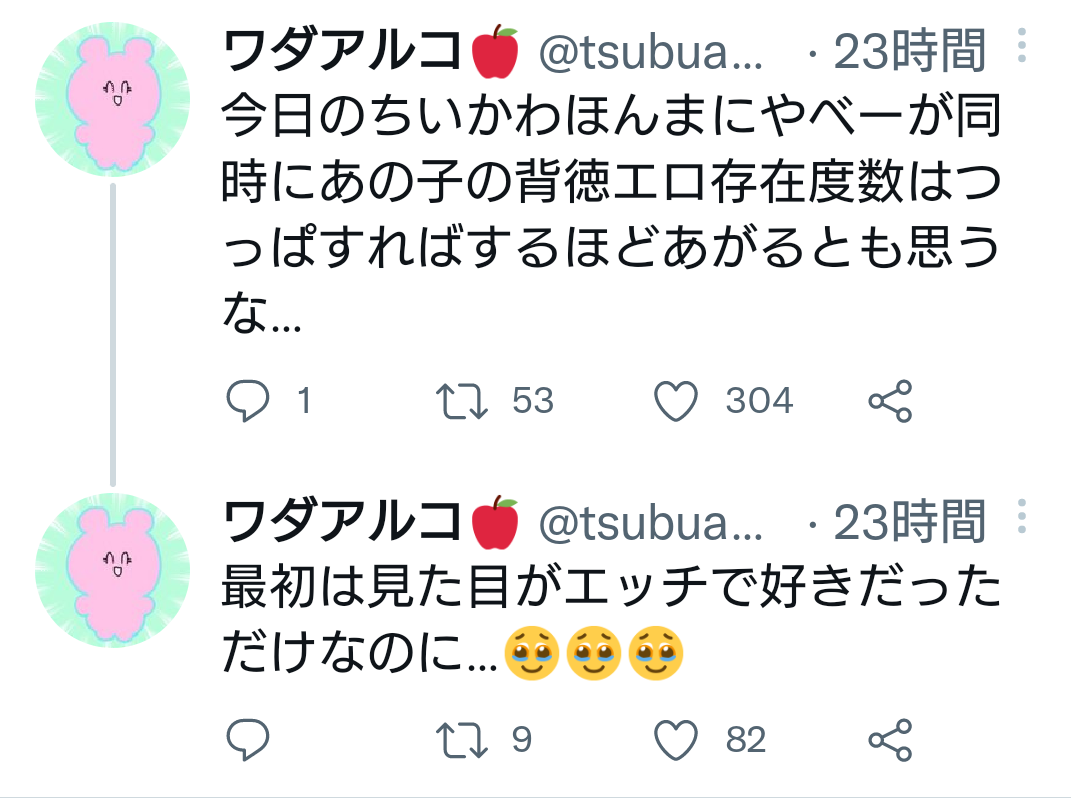Like the tweet showing 304 likes
The width and height of the screenshot is (1071, 798).
point(675,402)
